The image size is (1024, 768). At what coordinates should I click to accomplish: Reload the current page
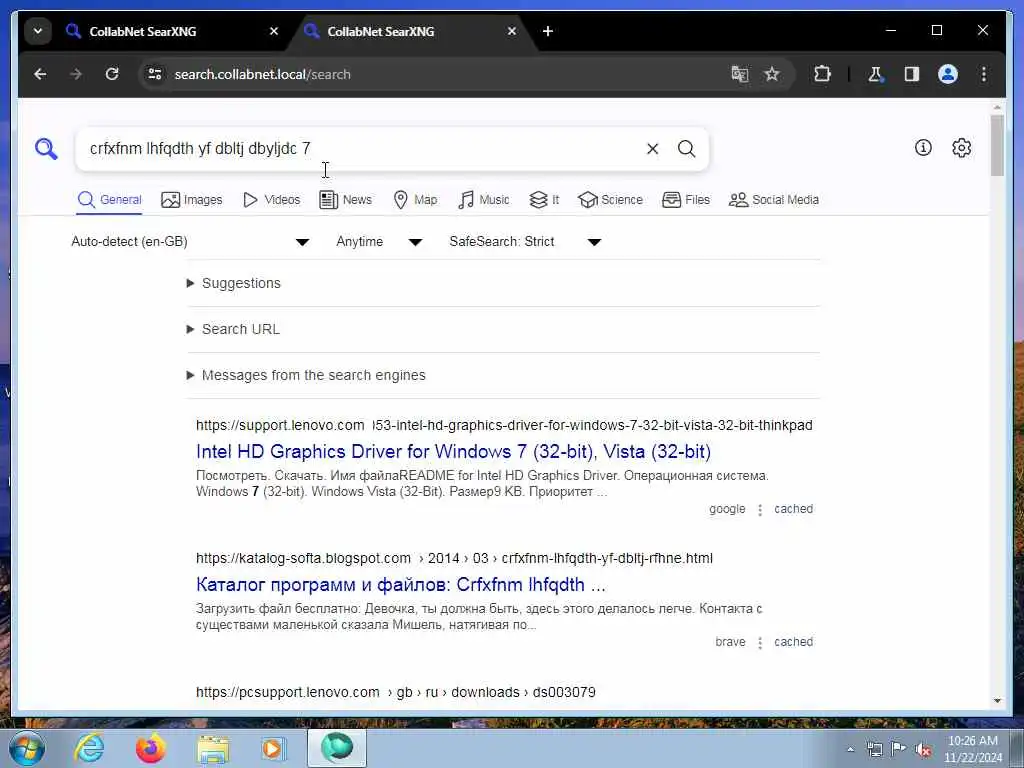[x=112, y=74]
